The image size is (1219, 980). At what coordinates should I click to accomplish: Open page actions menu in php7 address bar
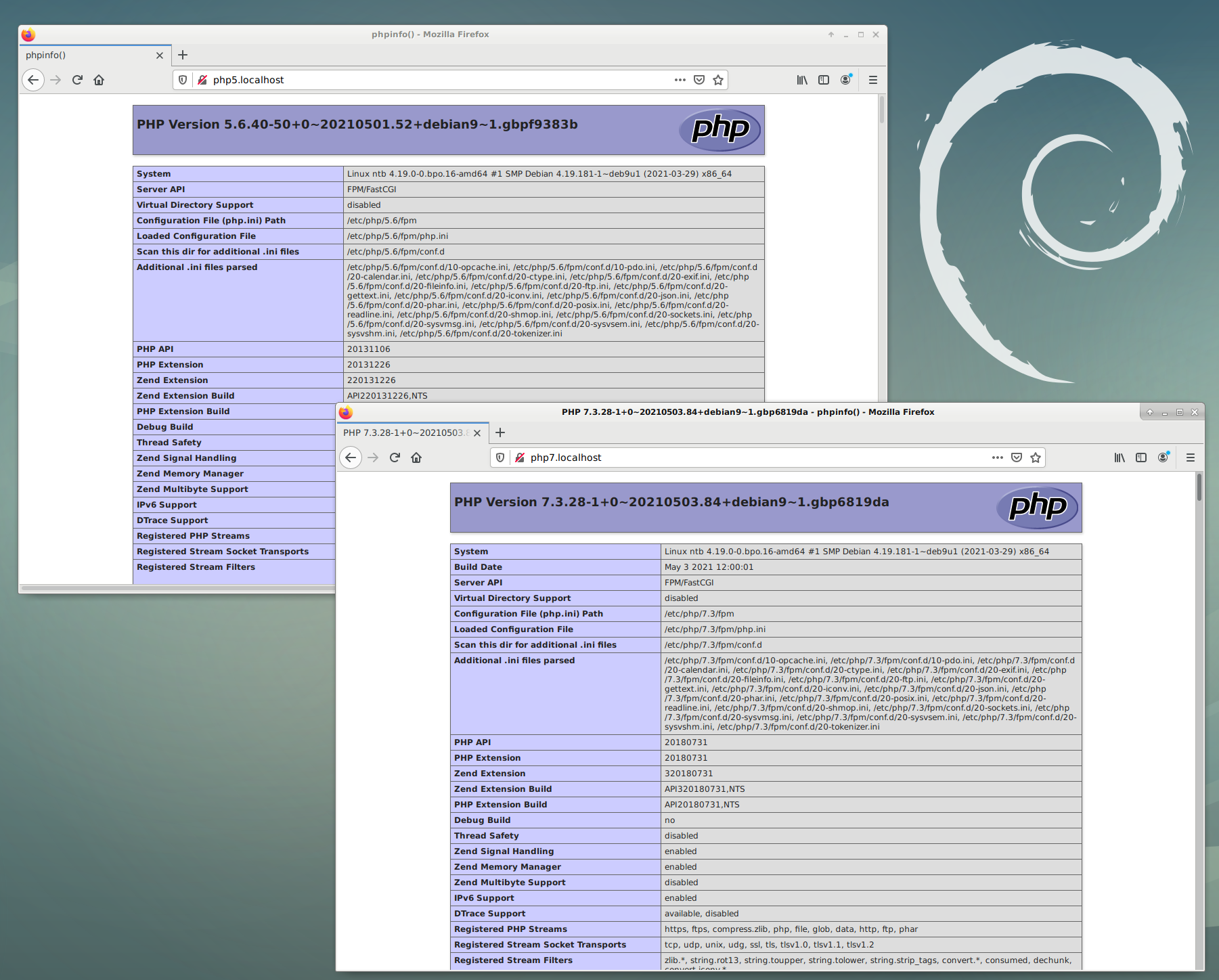997,458
